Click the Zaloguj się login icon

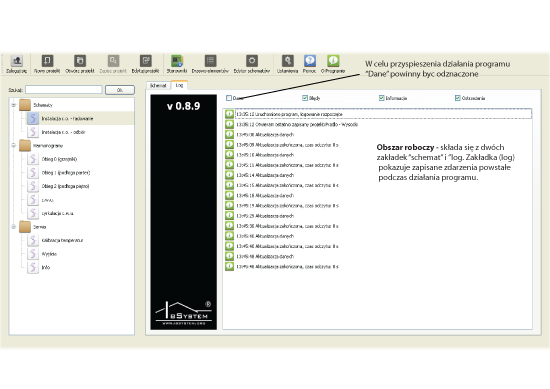(x=16, y=61)
